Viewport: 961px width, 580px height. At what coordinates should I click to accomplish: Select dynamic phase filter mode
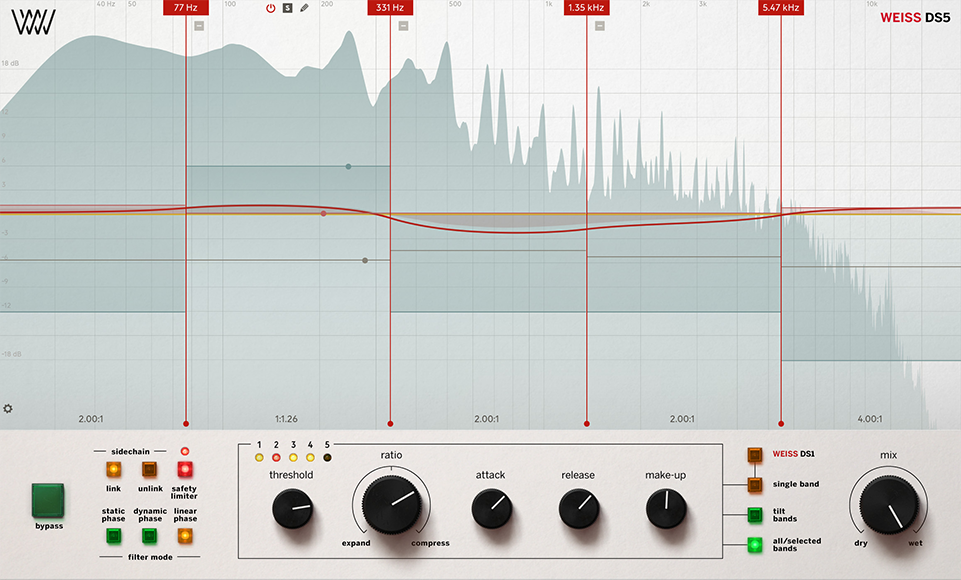[x=149, y=536]
